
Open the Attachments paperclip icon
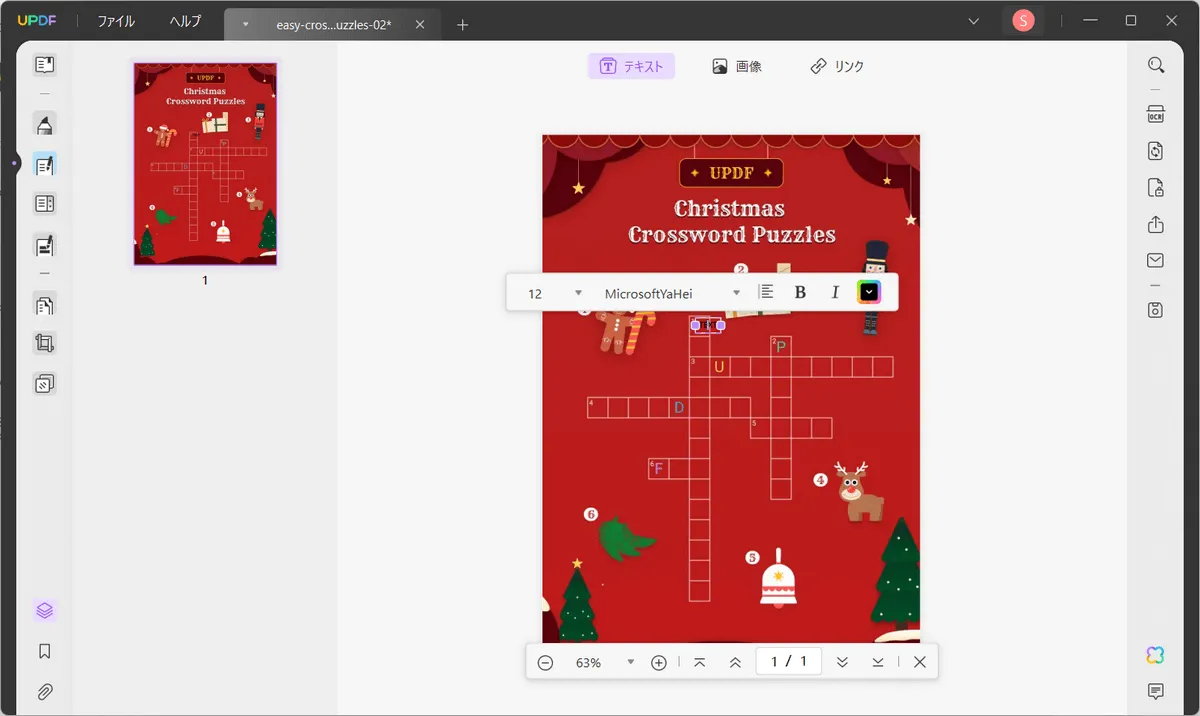tap(44, 691)
